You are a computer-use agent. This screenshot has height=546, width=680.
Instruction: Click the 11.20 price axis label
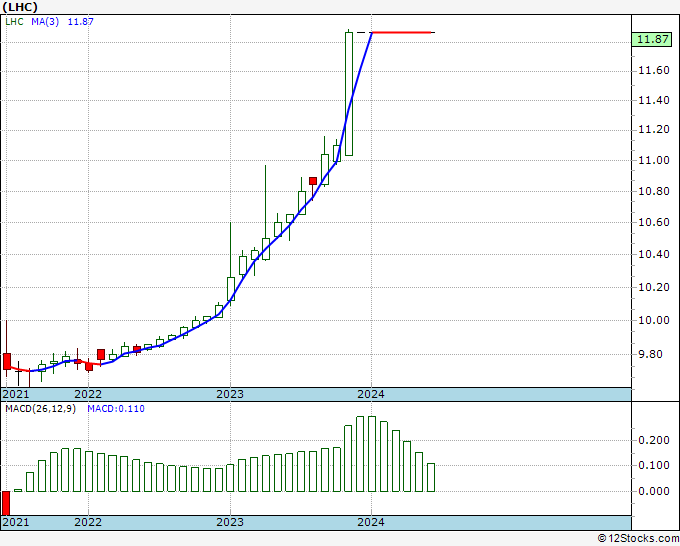pos(654,130)
